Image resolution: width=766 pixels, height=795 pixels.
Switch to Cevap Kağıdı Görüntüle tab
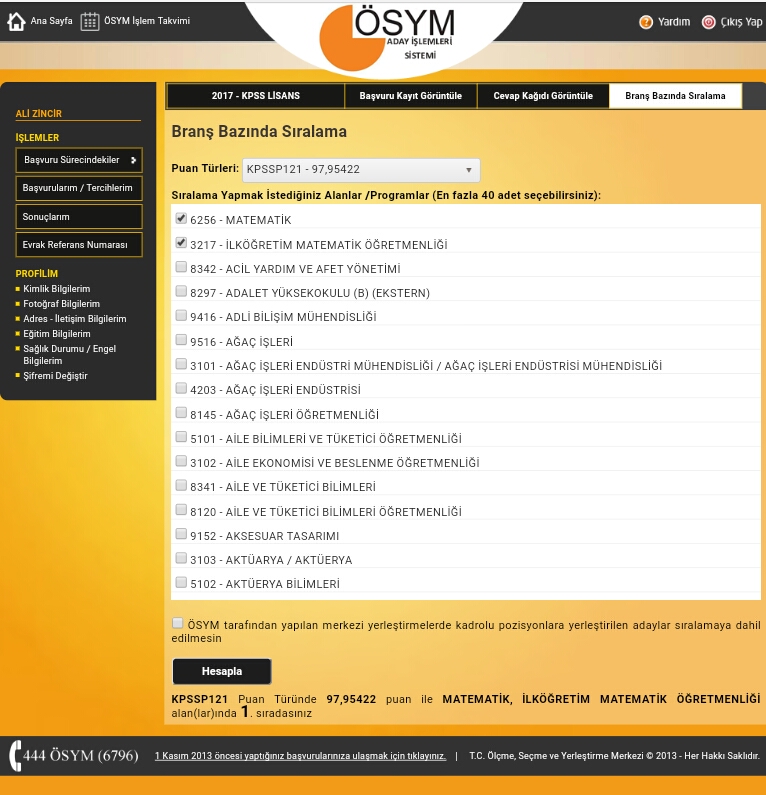543,96
